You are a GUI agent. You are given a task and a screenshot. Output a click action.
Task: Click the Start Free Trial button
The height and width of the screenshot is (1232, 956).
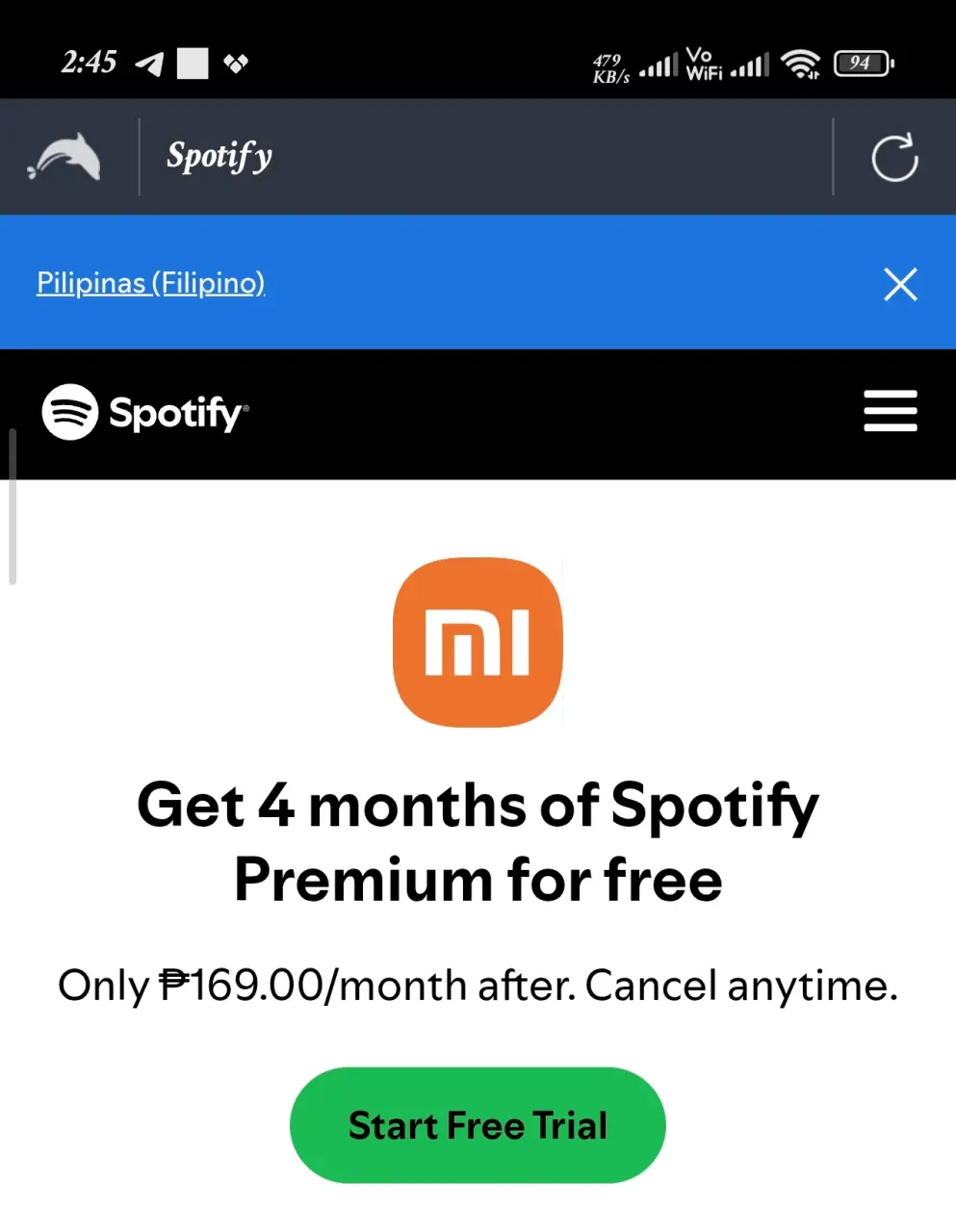click(478, 1125)
